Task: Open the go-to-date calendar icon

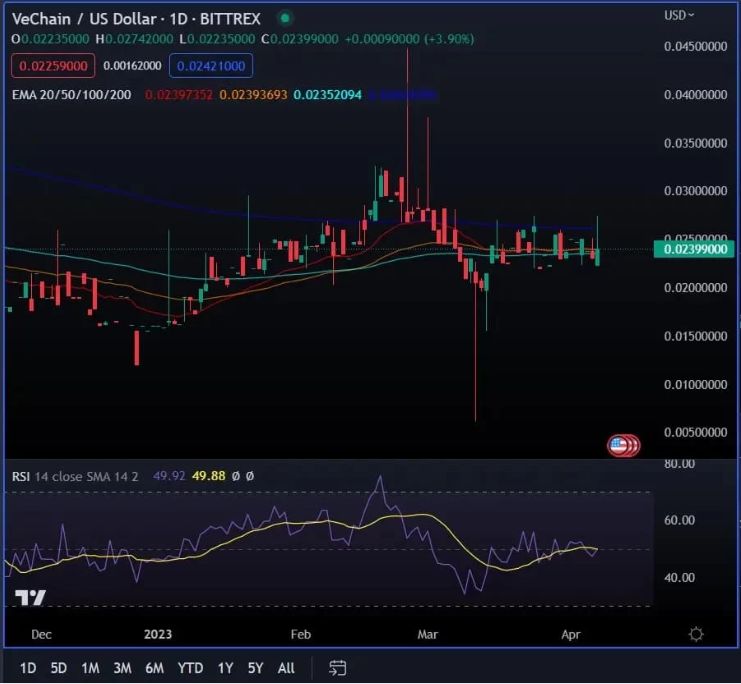Action: pyautogui.click(x=337, y=668)
